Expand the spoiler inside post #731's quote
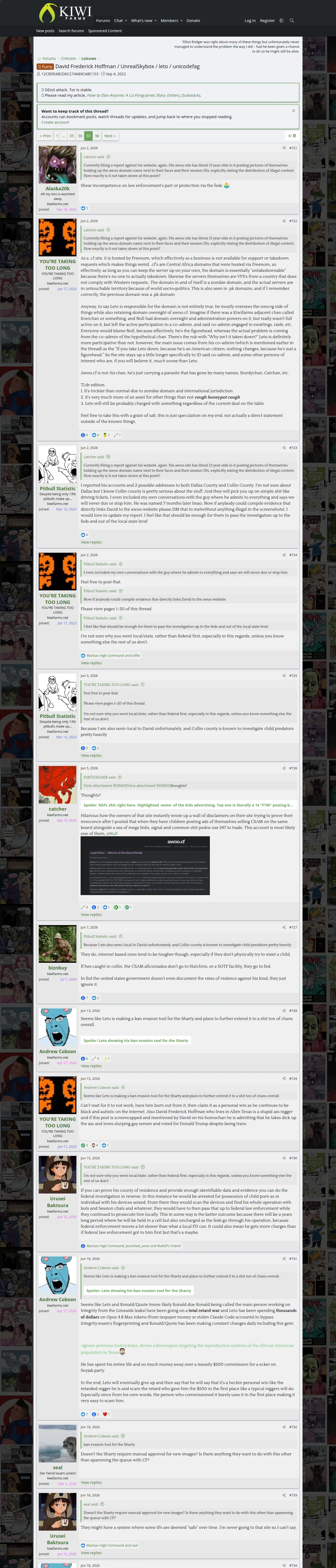The height and width of the screenshot is (1568, 336). click(x=138, y=1290)
